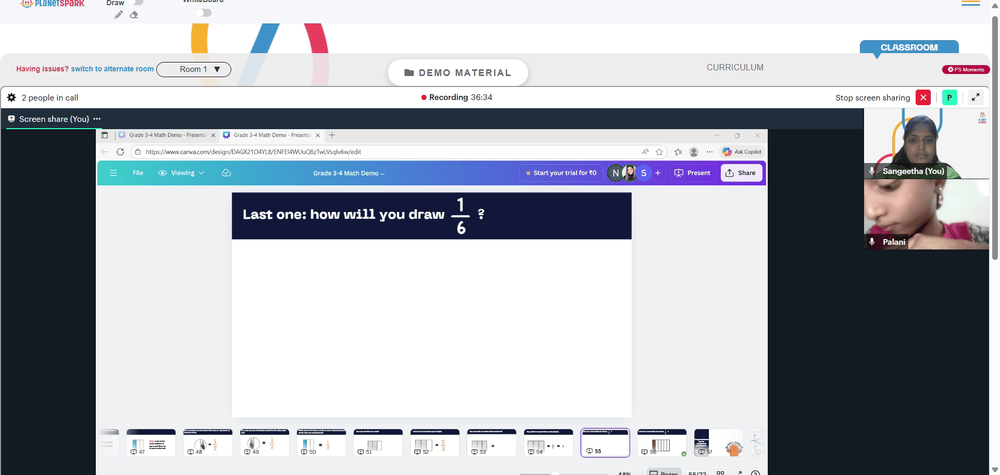The height and width of the screenshot is (475, 1000).
Task: Open call settings gear
Action: [11, 98]
